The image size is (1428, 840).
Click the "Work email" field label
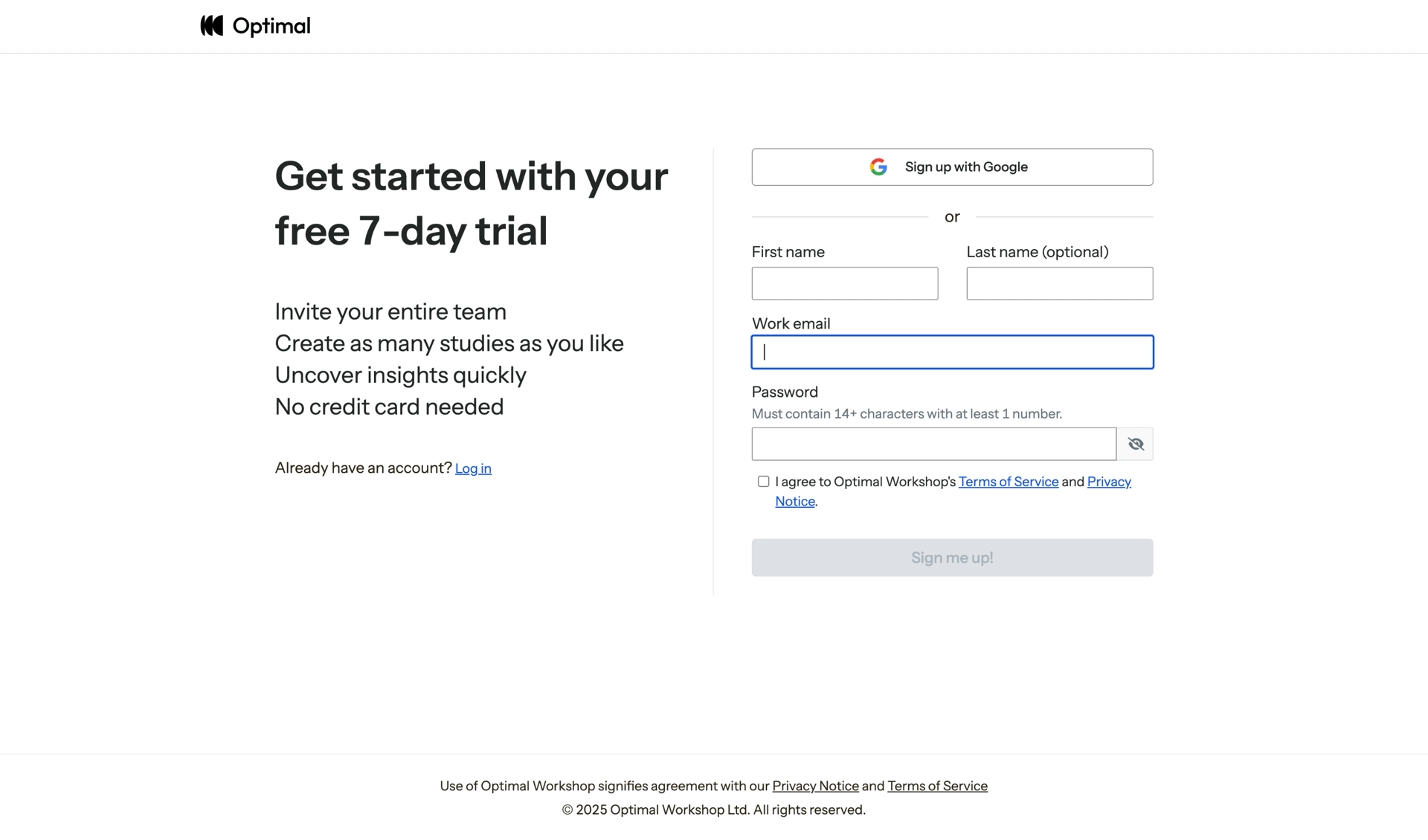[791, 323]
